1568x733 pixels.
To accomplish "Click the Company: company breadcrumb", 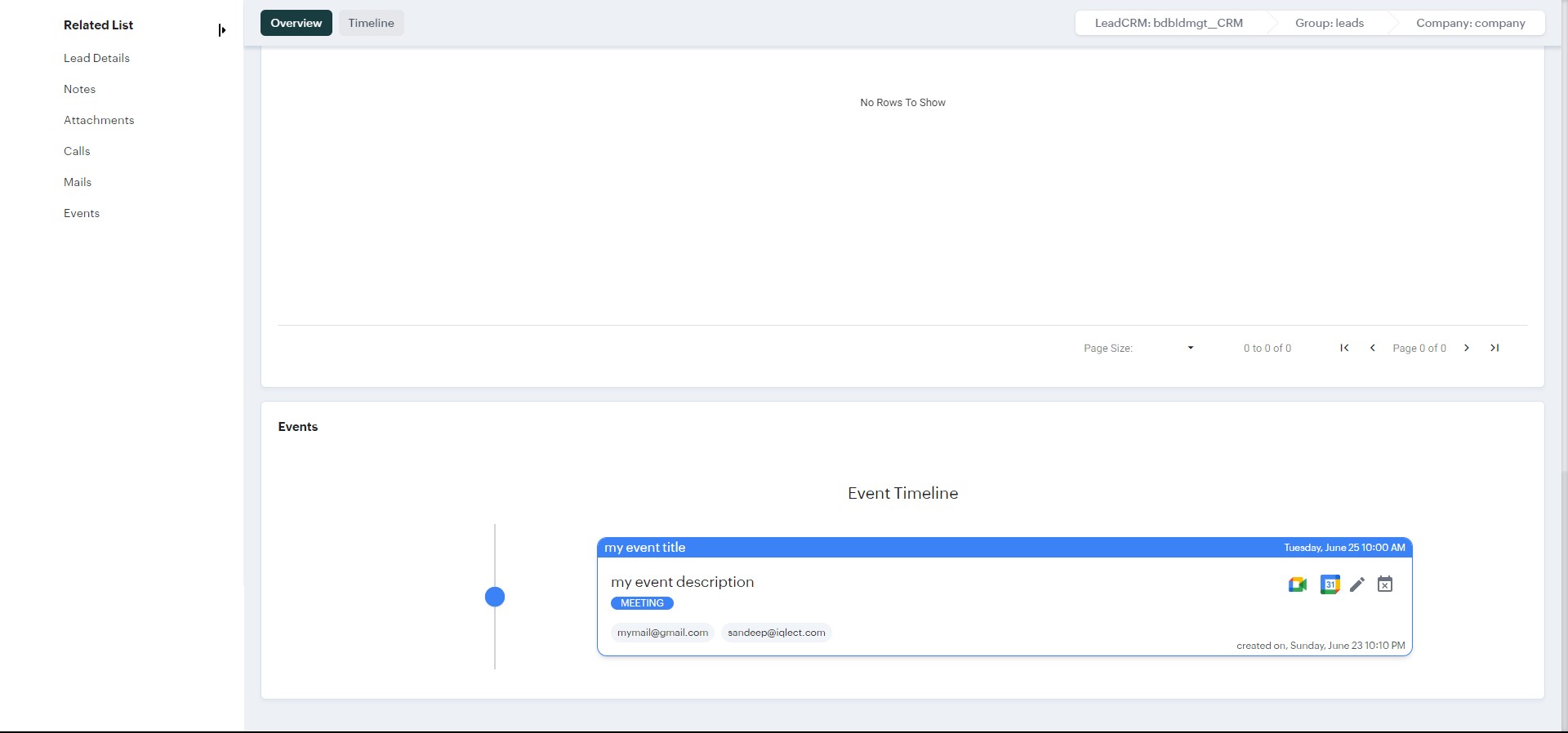I will tap(1471, 23).
